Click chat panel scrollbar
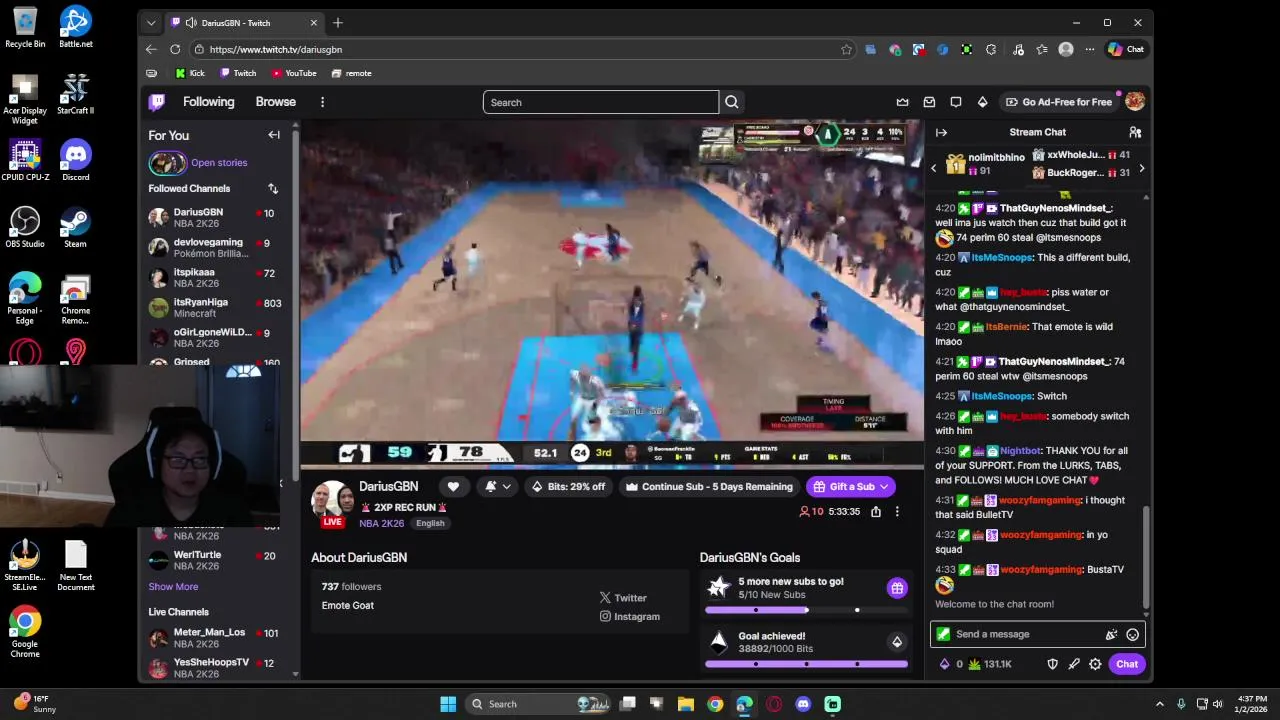 click(x=1146, y=557)
